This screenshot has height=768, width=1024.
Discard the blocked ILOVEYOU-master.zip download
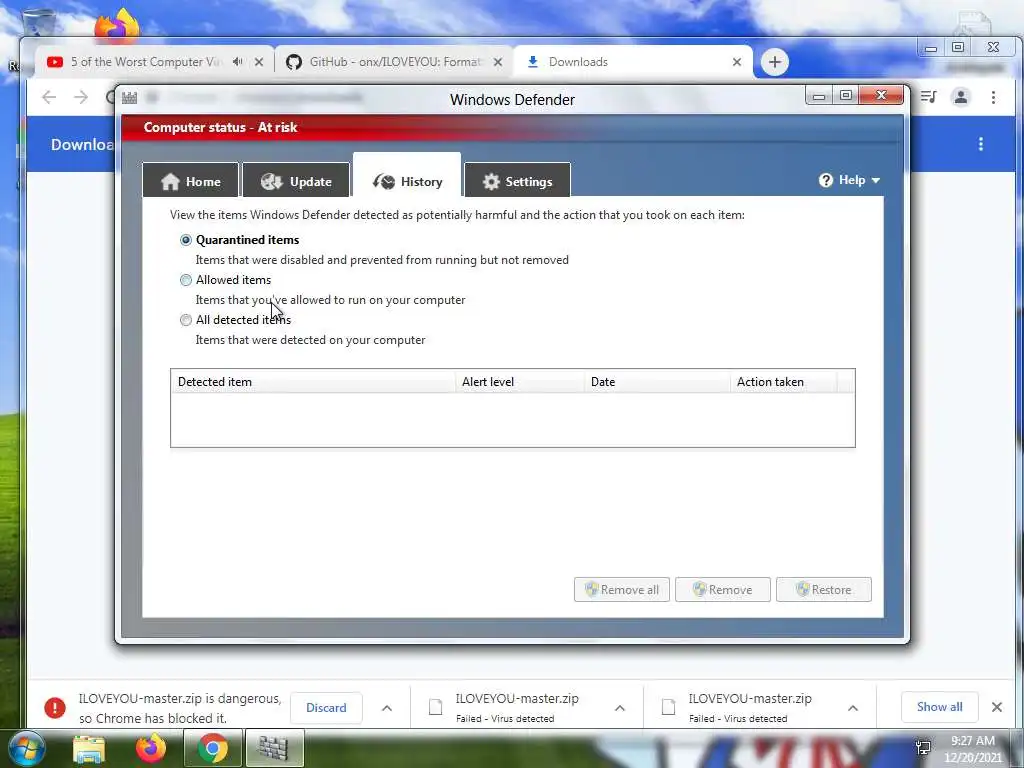pos(326,708)
